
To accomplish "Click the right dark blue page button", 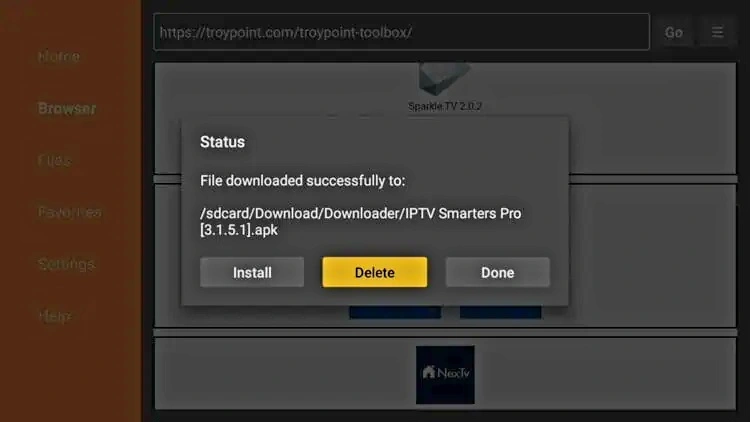I will point(500,312).
